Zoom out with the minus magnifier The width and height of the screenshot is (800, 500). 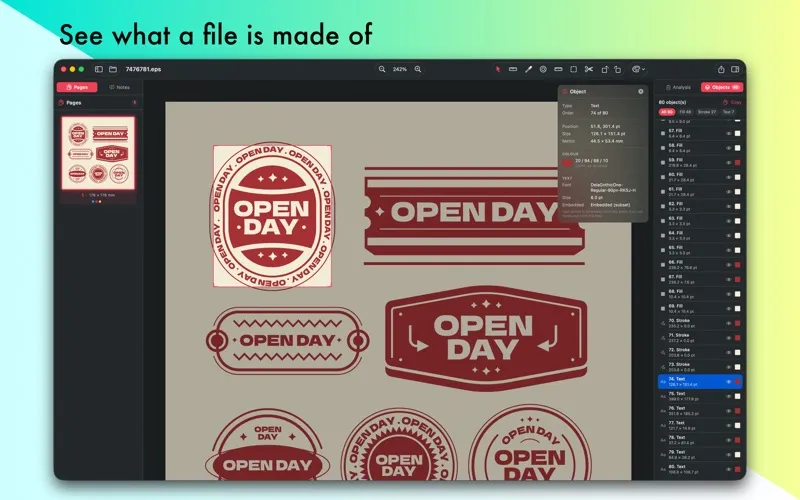pyautogui.click(x=382, y=69)
